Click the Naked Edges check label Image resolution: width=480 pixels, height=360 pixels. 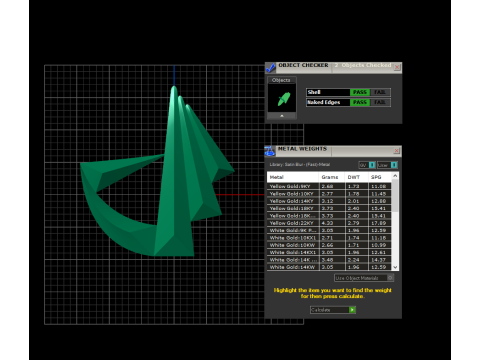tap(323, 102)
